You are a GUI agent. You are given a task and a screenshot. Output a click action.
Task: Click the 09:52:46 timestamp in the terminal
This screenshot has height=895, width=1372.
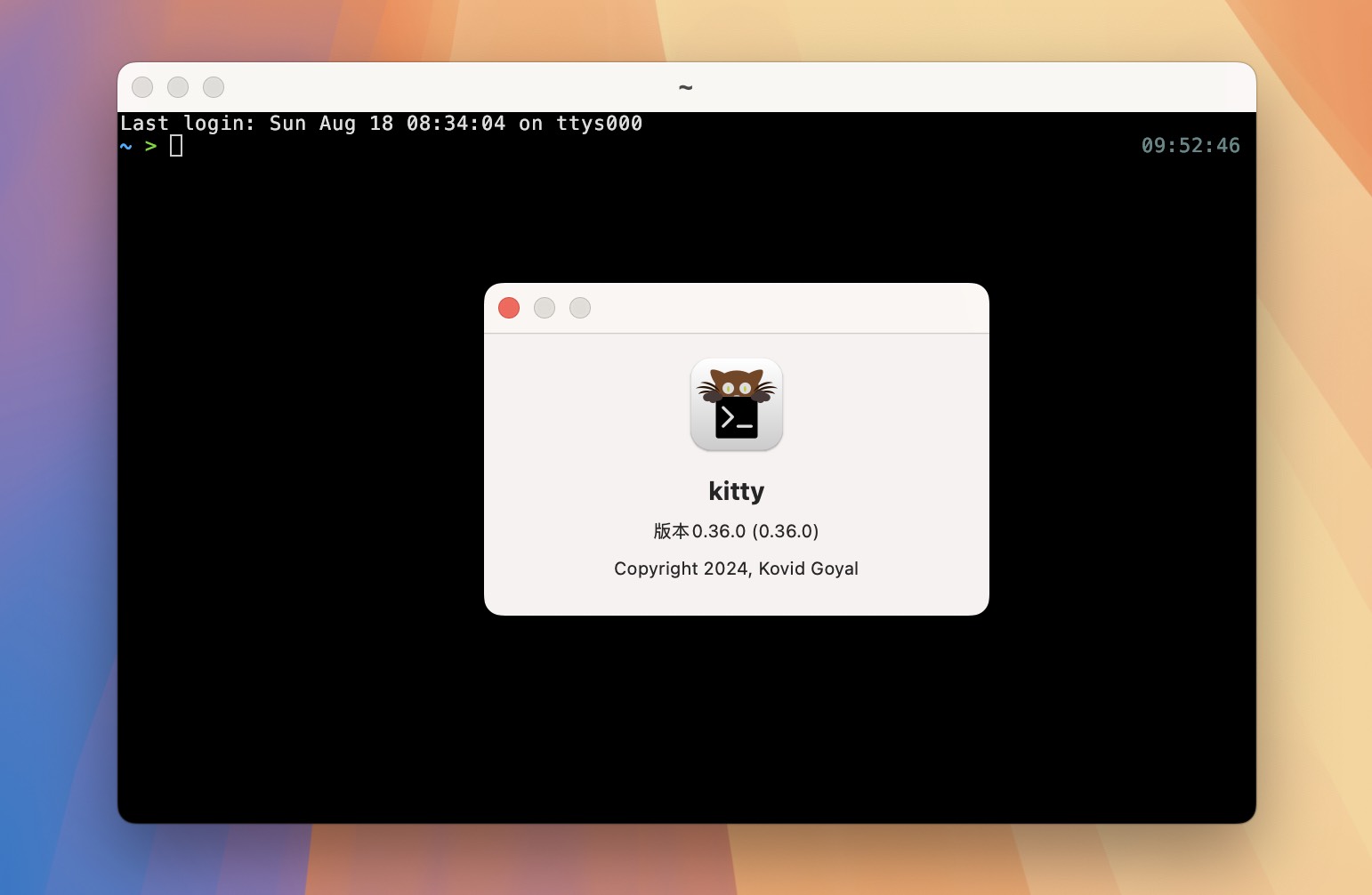(x=1190, y=146)
